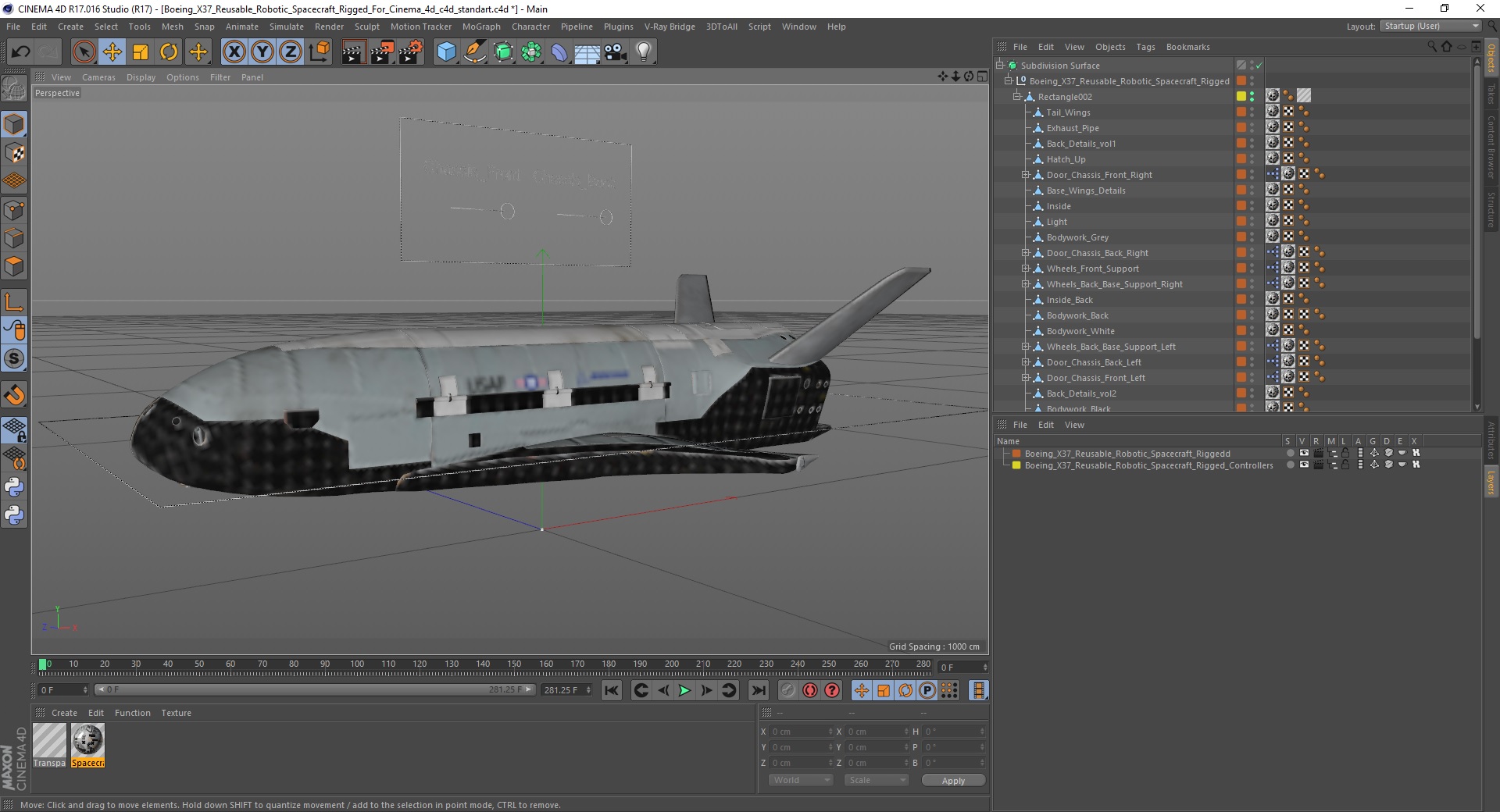Click yellow color swatch of Controllers layer
Viewport: 1500px width, 812px height.
coord(1016,465)
